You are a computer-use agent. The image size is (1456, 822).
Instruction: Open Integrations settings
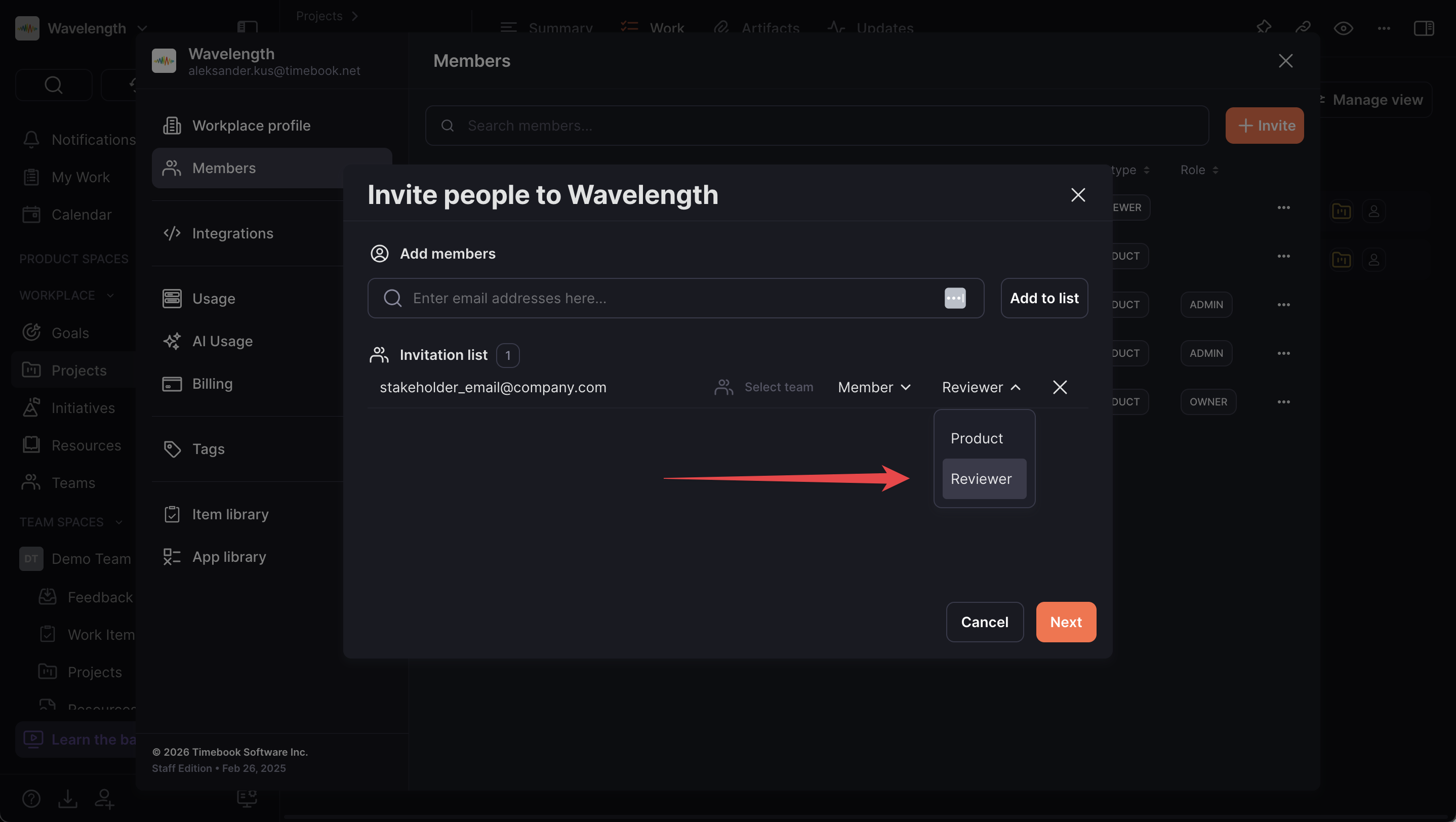pyautogui.click(x=232, y=233)
